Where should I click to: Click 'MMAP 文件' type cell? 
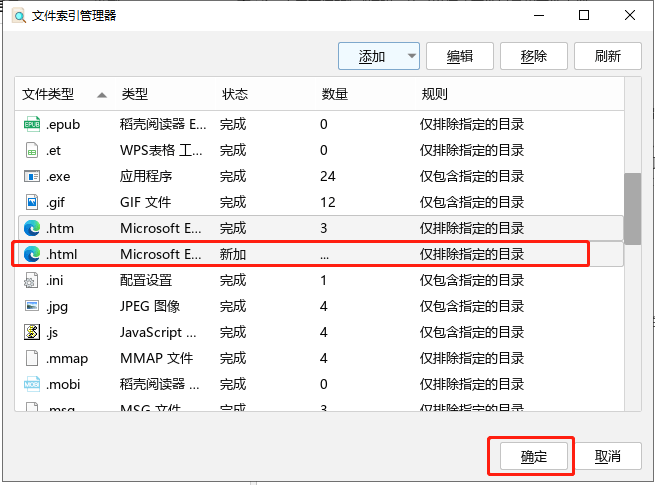[156, 358]
